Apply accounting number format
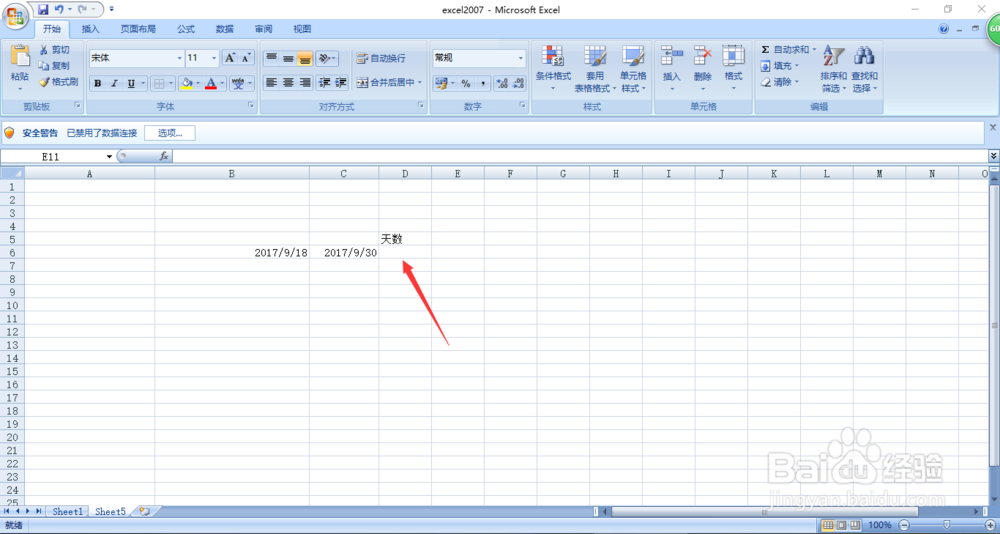The width and height of the screenshot is (1000, 534). [441, 84]
